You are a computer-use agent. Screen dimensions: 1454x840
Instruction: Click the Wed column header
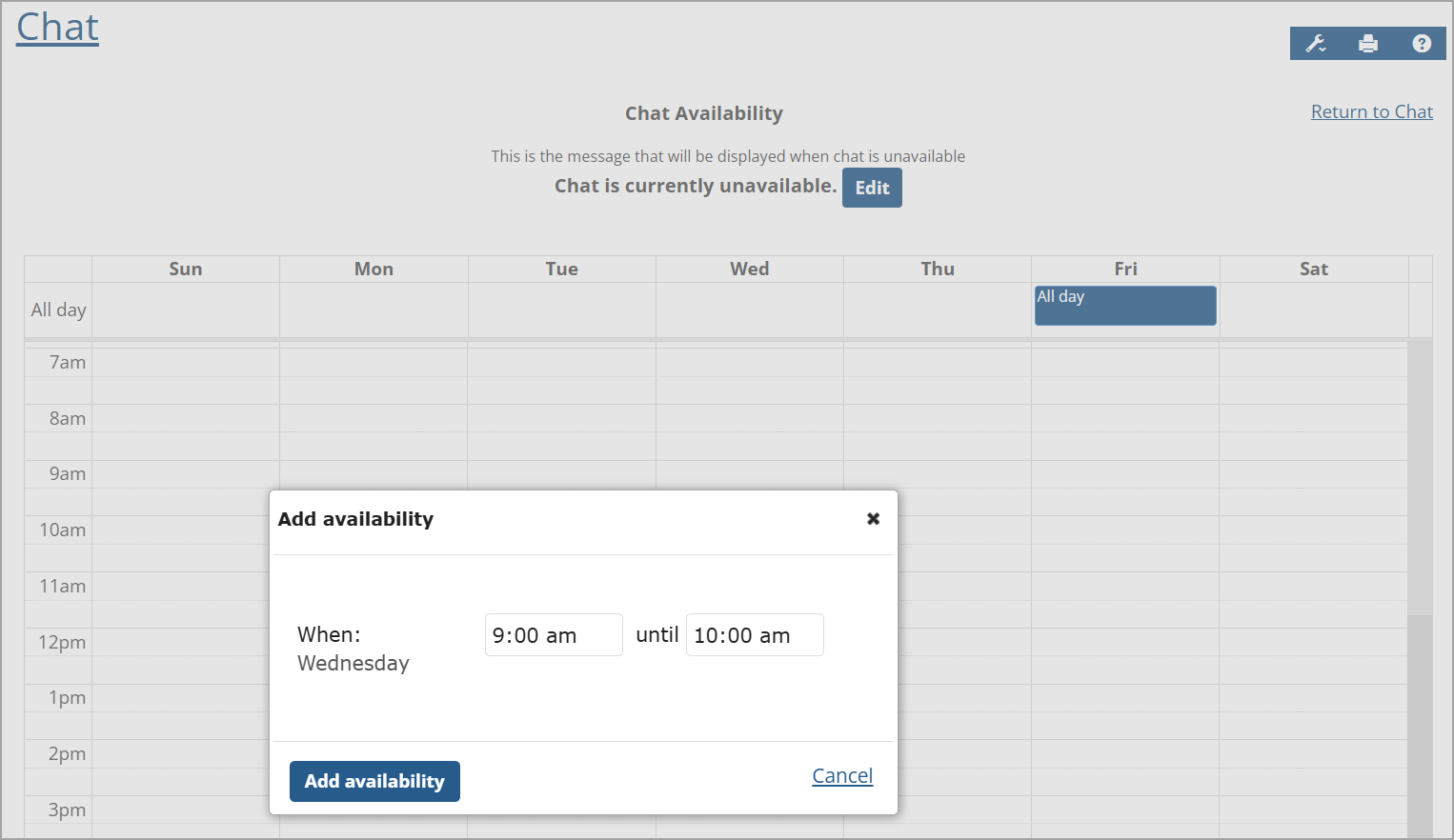tap(749, 269)
